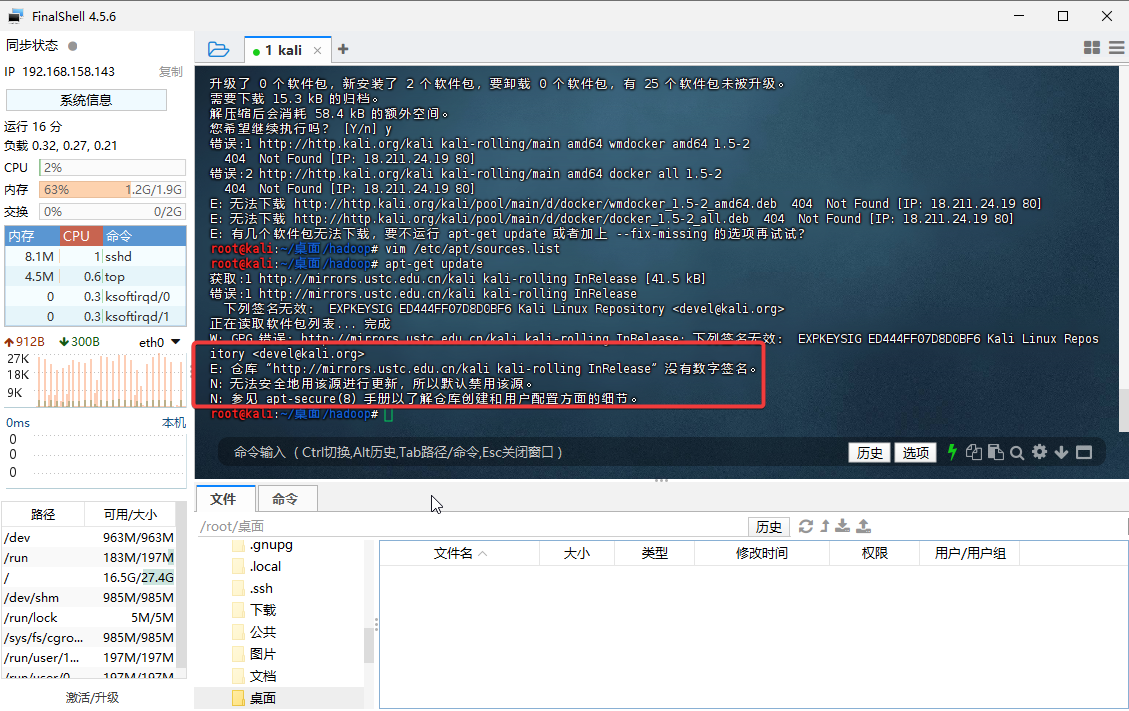Select the /run/lock disk row
The height and width of the screenshot is (711, 1129).
(x=89, y=617)
